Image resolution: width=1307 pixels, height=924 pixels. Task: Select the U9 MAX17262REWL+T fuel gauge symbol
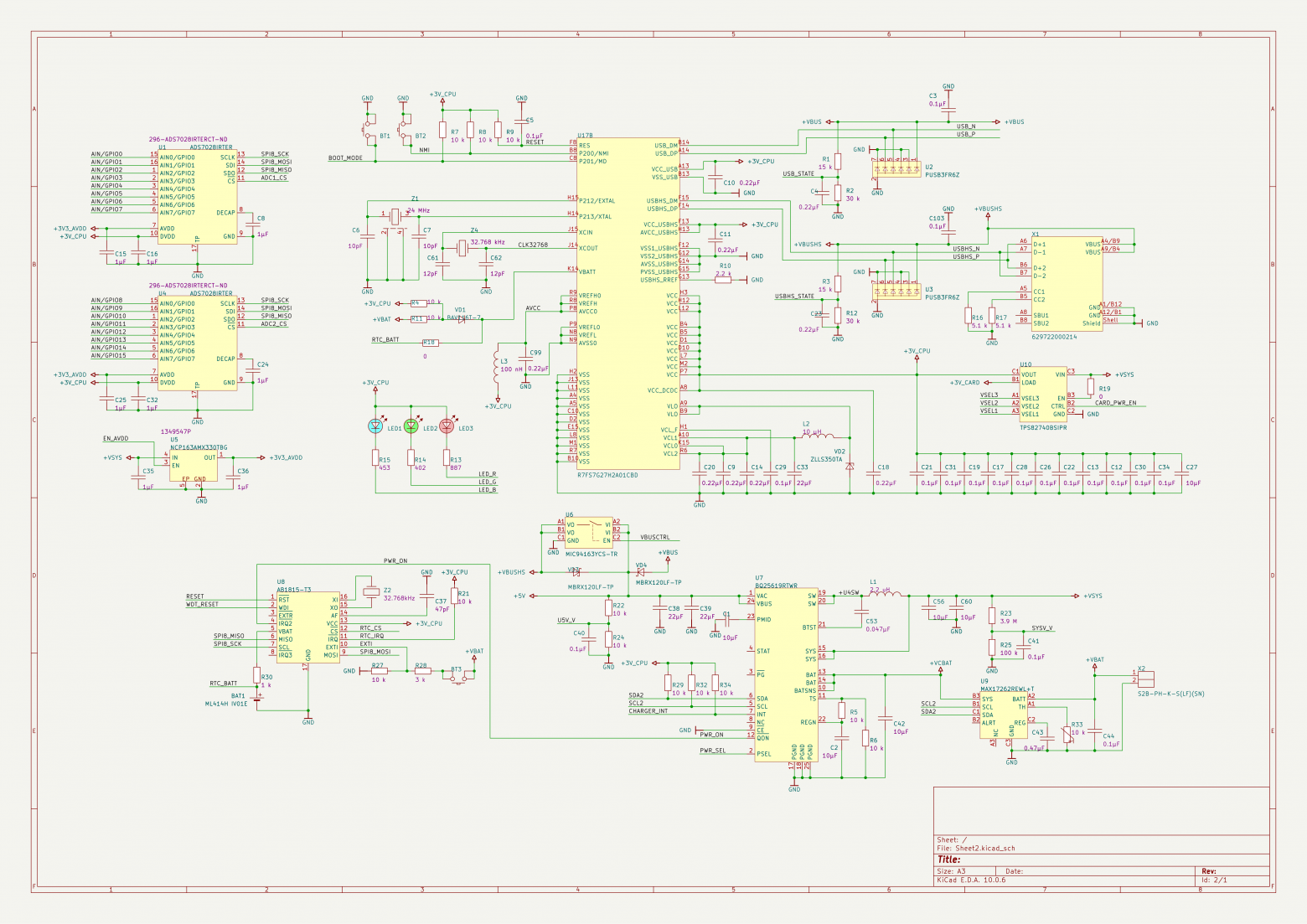point(1004,715)
